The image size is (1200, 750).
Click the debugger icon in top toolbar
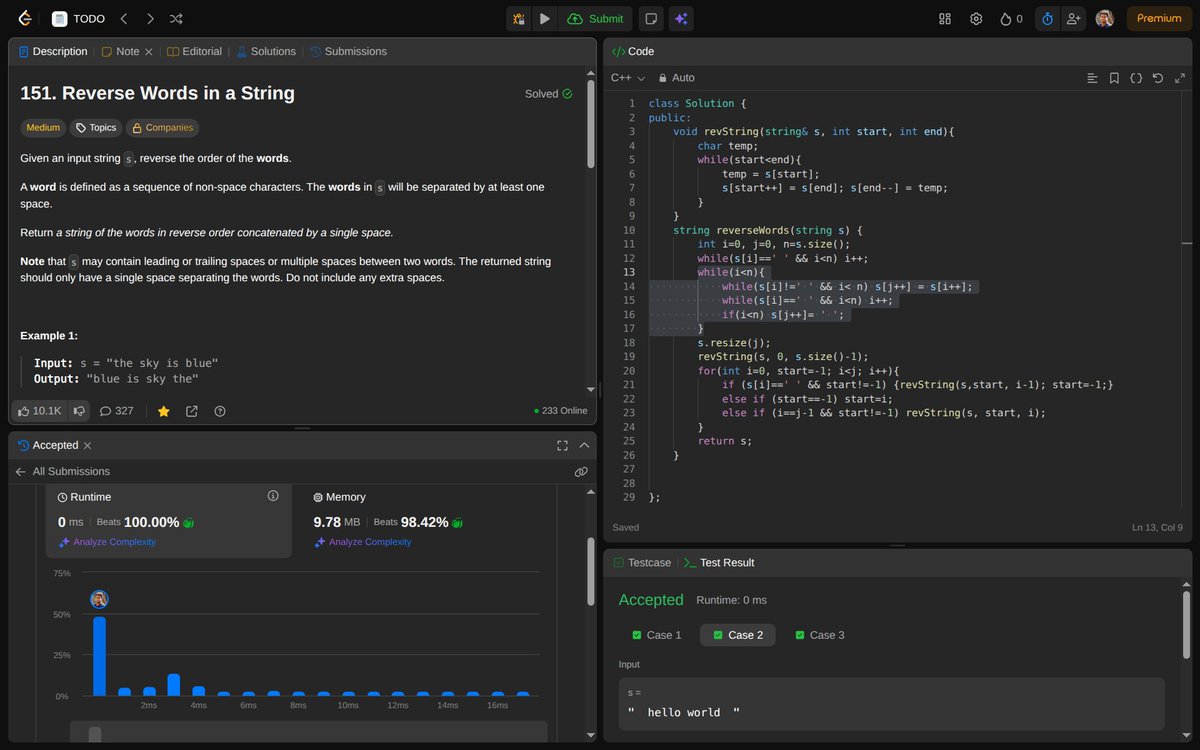(x=519, y=18)
